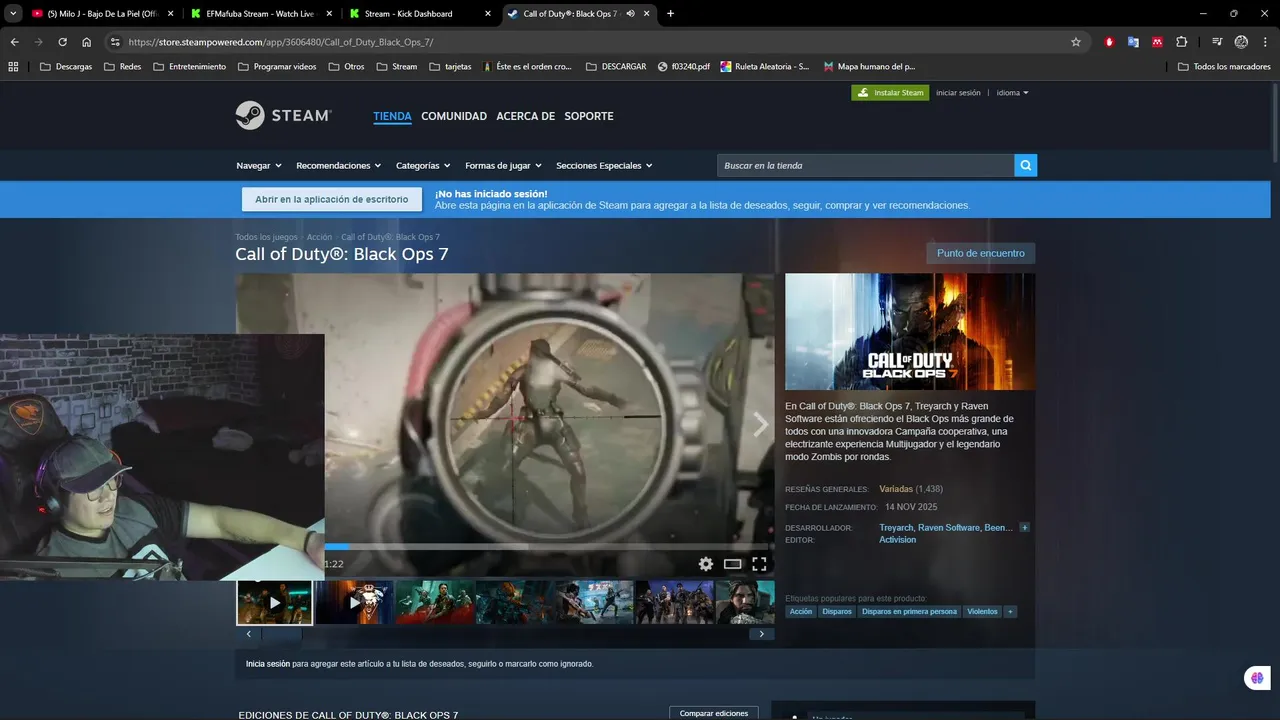Click the magnifier search button in Steam store

point(1025,165)
